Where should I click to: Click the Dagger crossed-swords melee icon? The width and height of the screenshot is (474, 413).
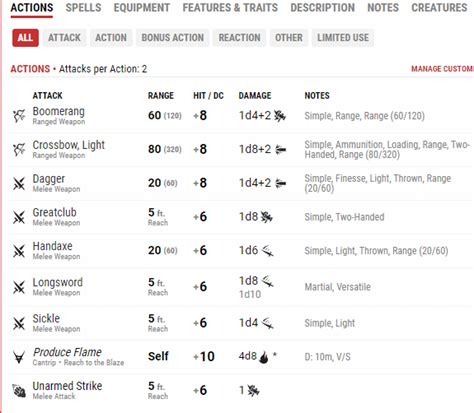pos(19,183)
